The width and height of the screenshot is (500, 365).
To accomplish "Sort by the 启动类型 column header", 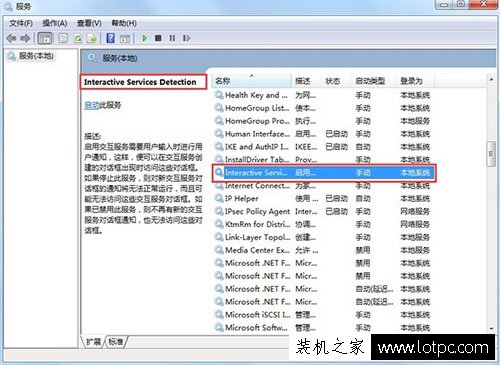I will pos(374,81).
